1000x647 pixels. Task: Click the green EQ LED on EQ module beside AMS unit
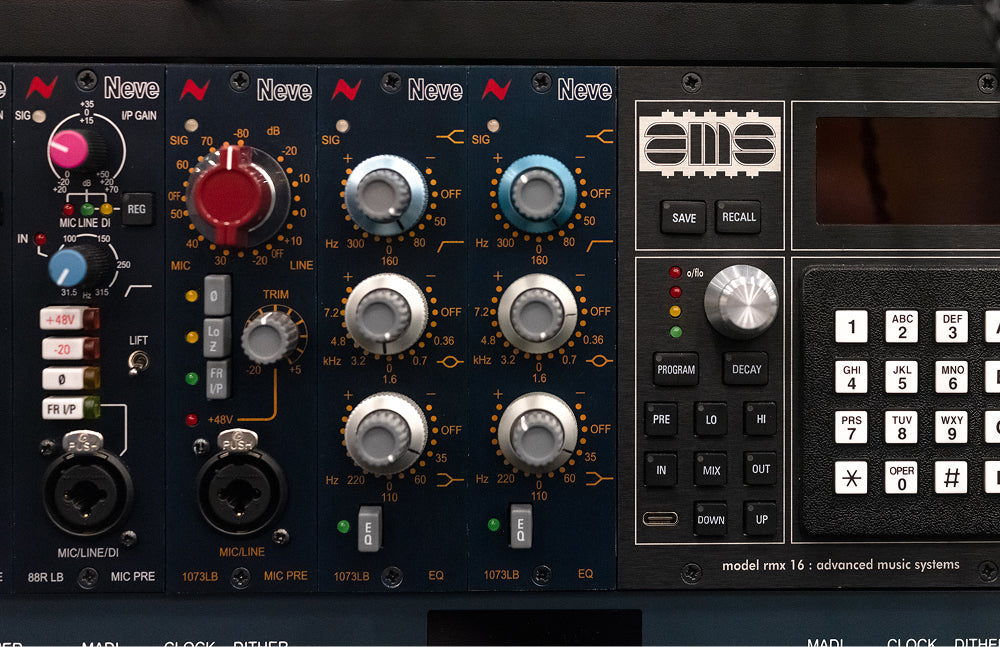(x=494, y=524)
